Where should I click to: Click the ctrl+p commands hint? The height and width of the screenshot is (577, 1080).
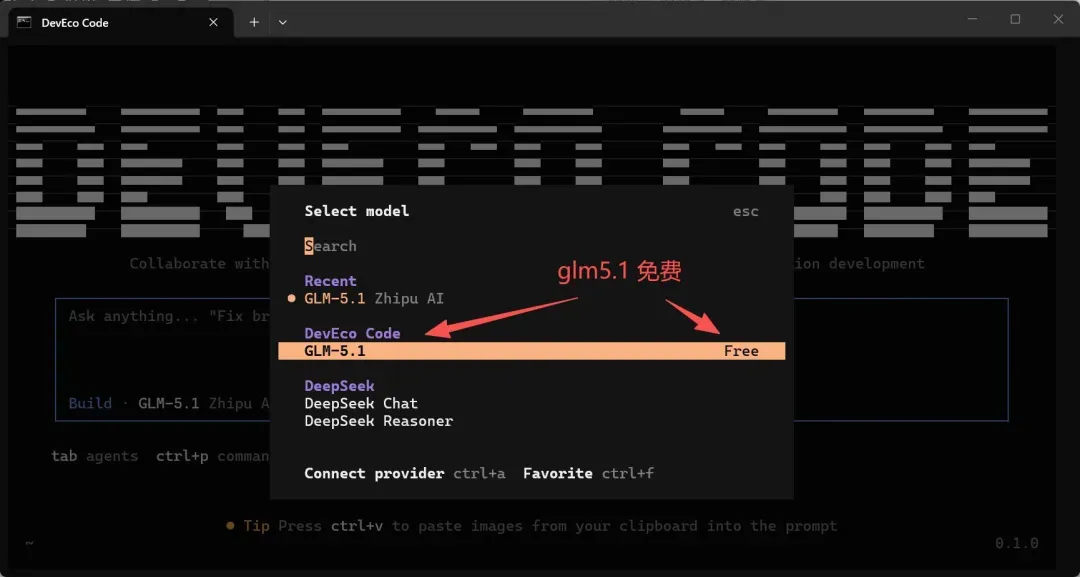pos(212,457)
